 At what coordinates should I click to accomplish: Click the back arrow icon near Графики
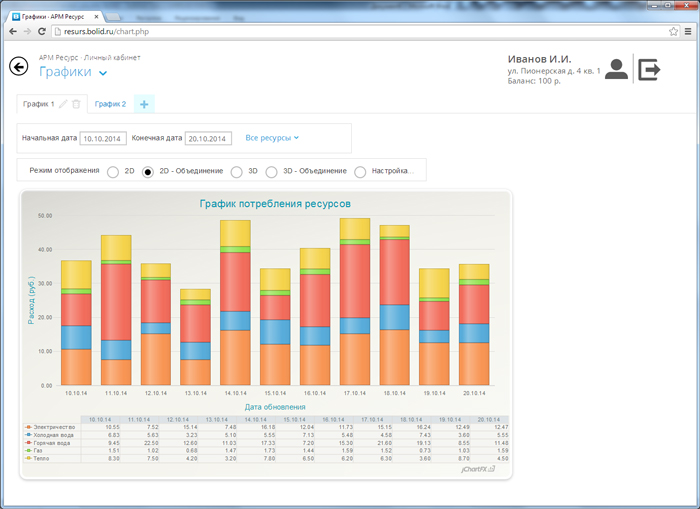pyautogui.click(x=18, y=67)
